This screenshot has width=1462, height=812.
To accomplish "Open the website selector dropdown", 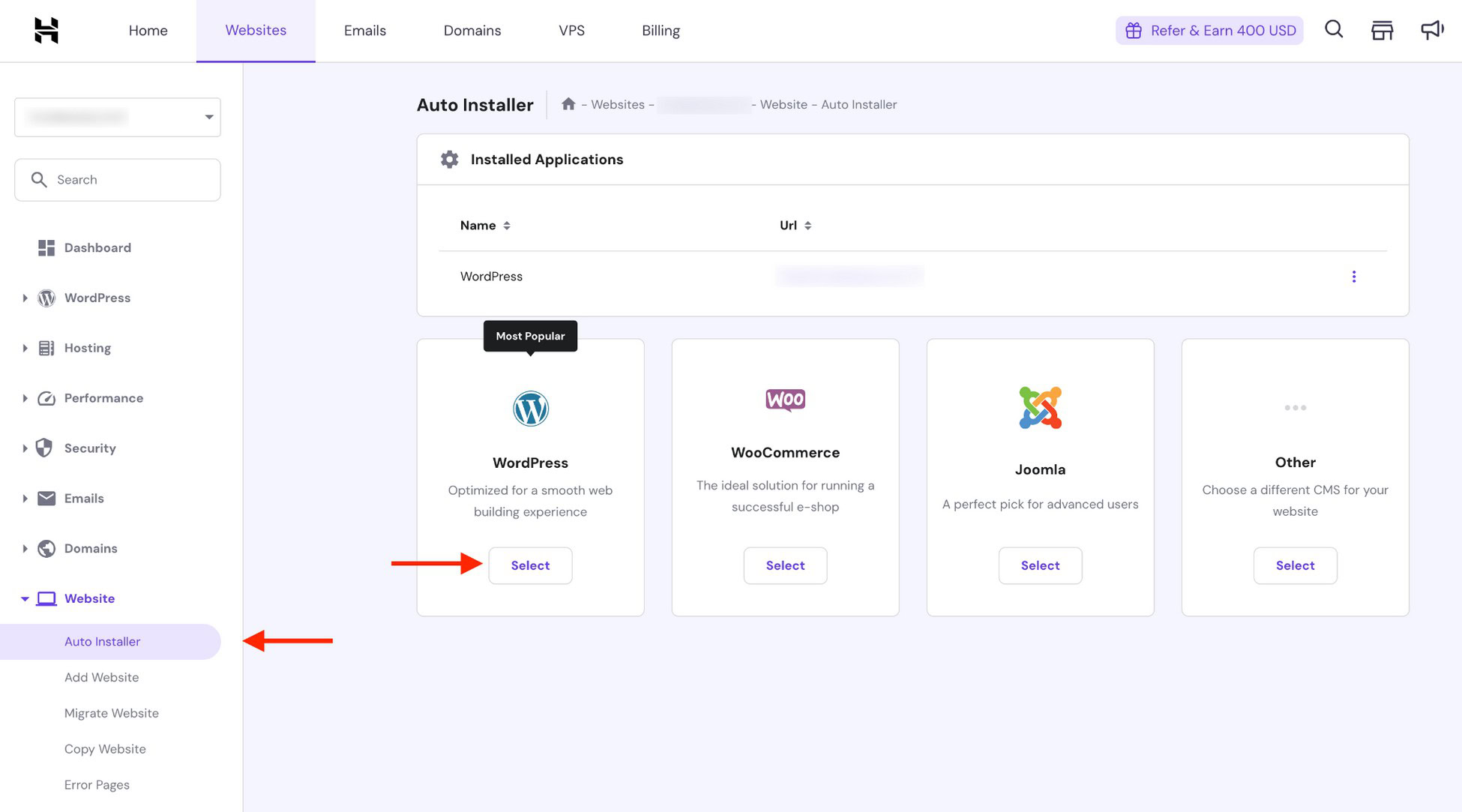I will pyautogui.click(x=118, y=117).
